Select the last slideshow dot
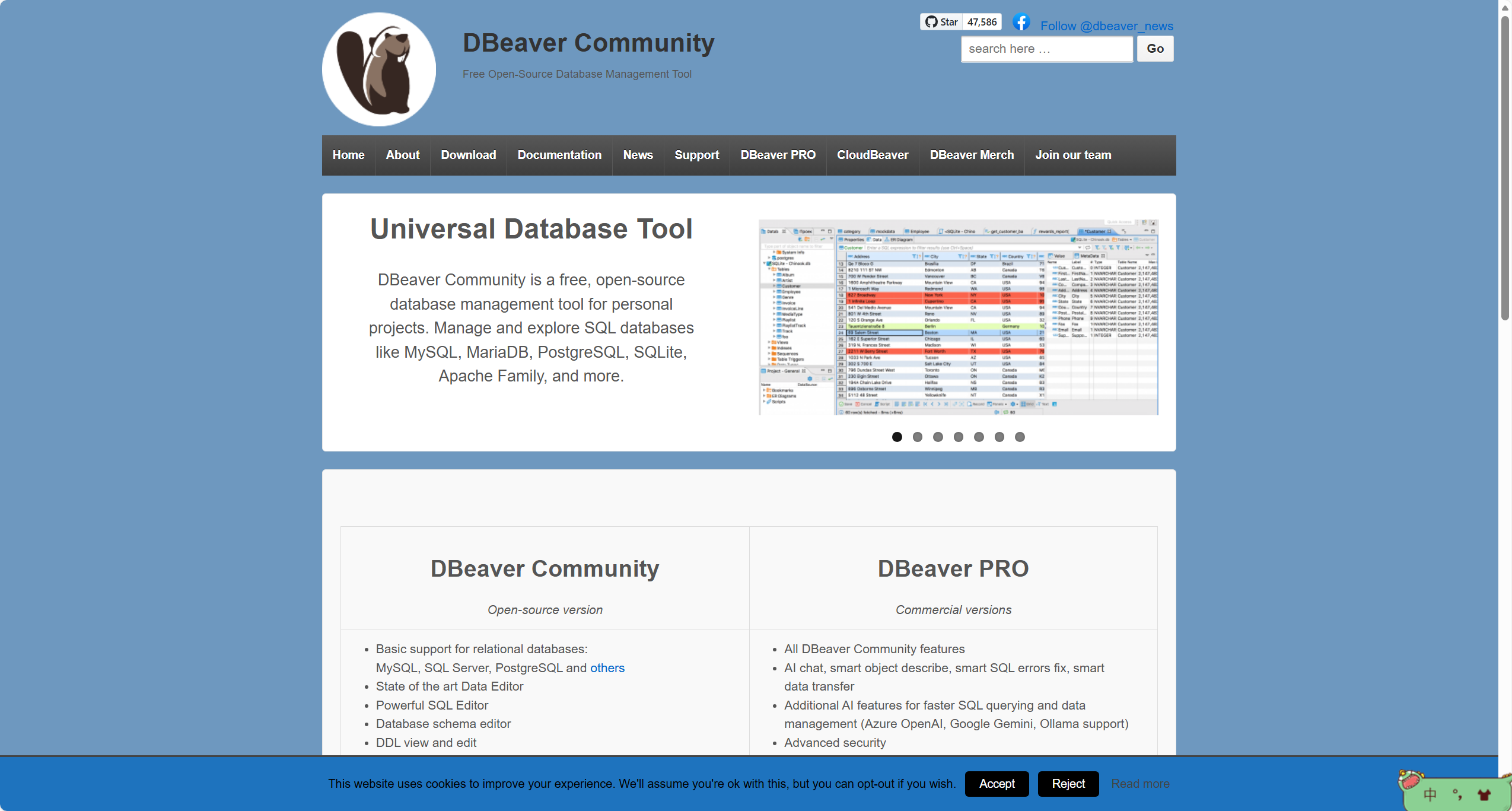1512x811 pixels. point(1020,437)
